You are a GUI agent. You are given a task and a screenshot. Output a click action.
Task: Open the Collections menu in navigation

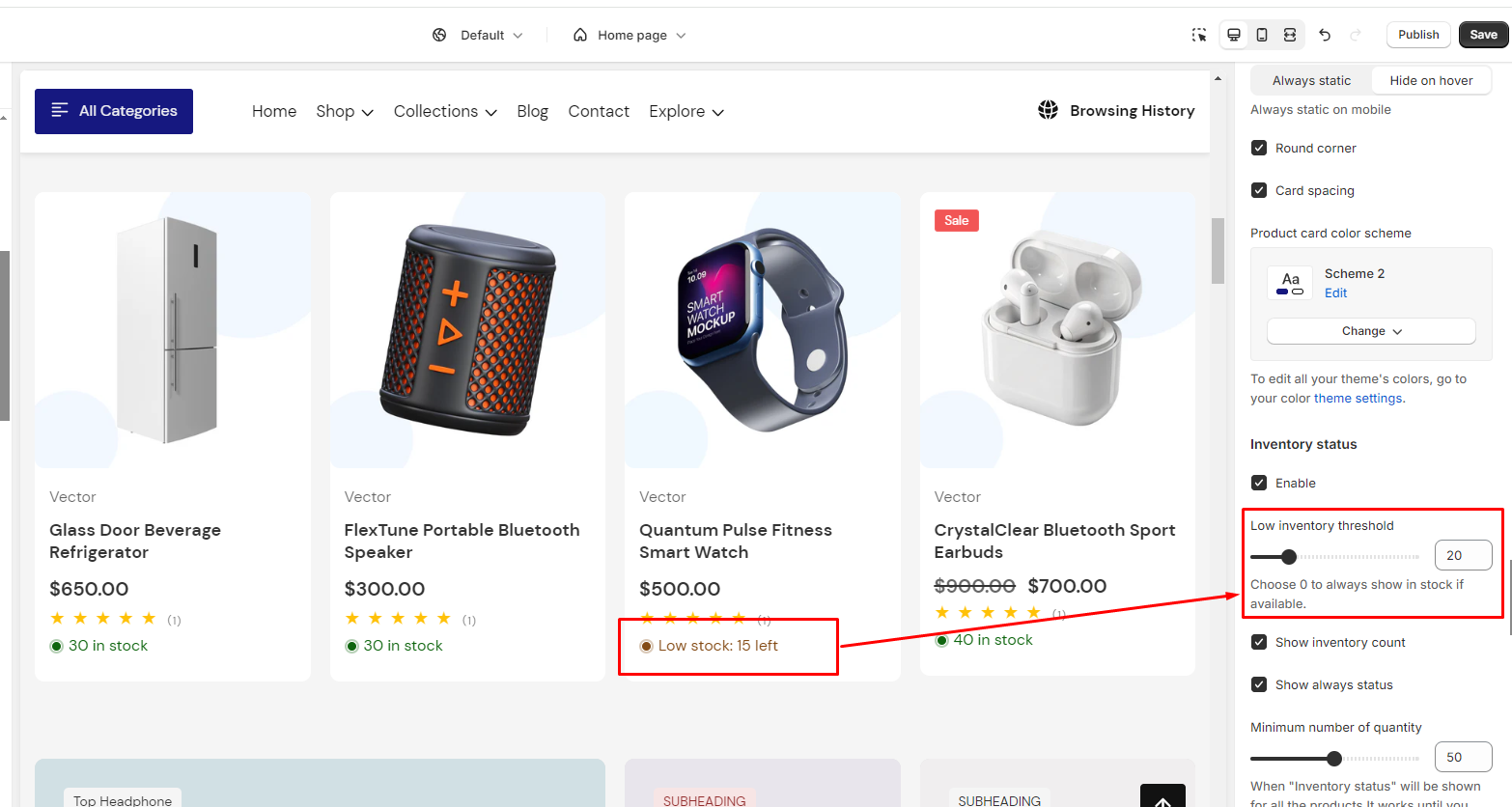(445, 111)
